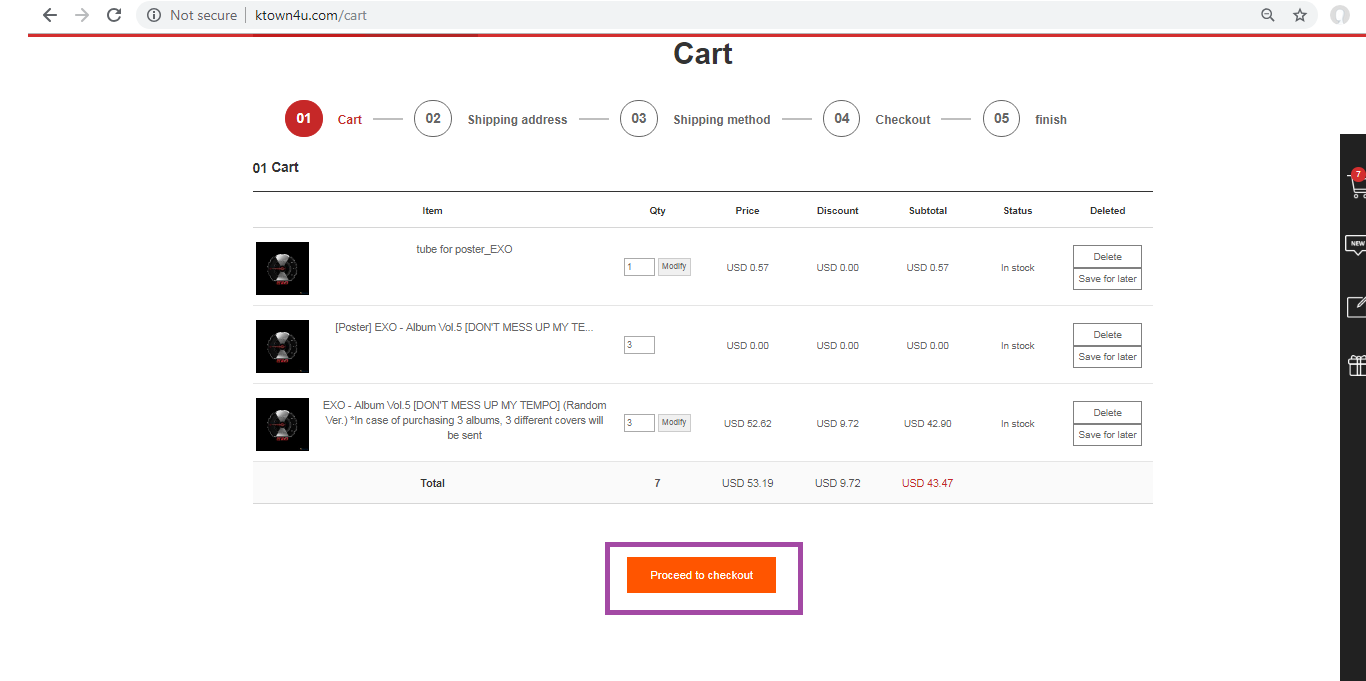This screenshot has height=681, width=1366.
Task: Select step 01 Cart circle
Action: point(303,118)
